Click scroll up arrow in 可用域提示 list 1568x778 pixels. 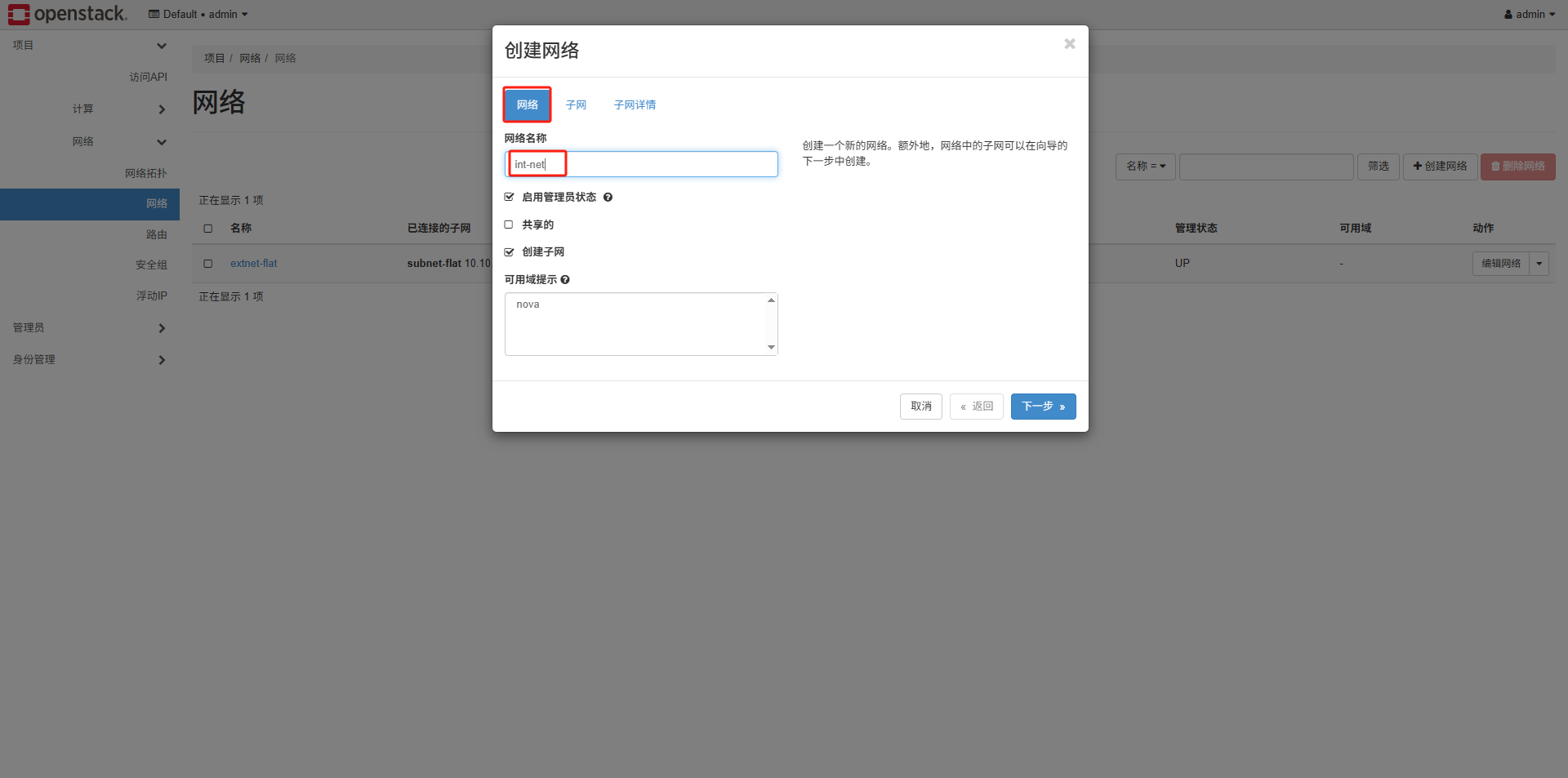771,300
